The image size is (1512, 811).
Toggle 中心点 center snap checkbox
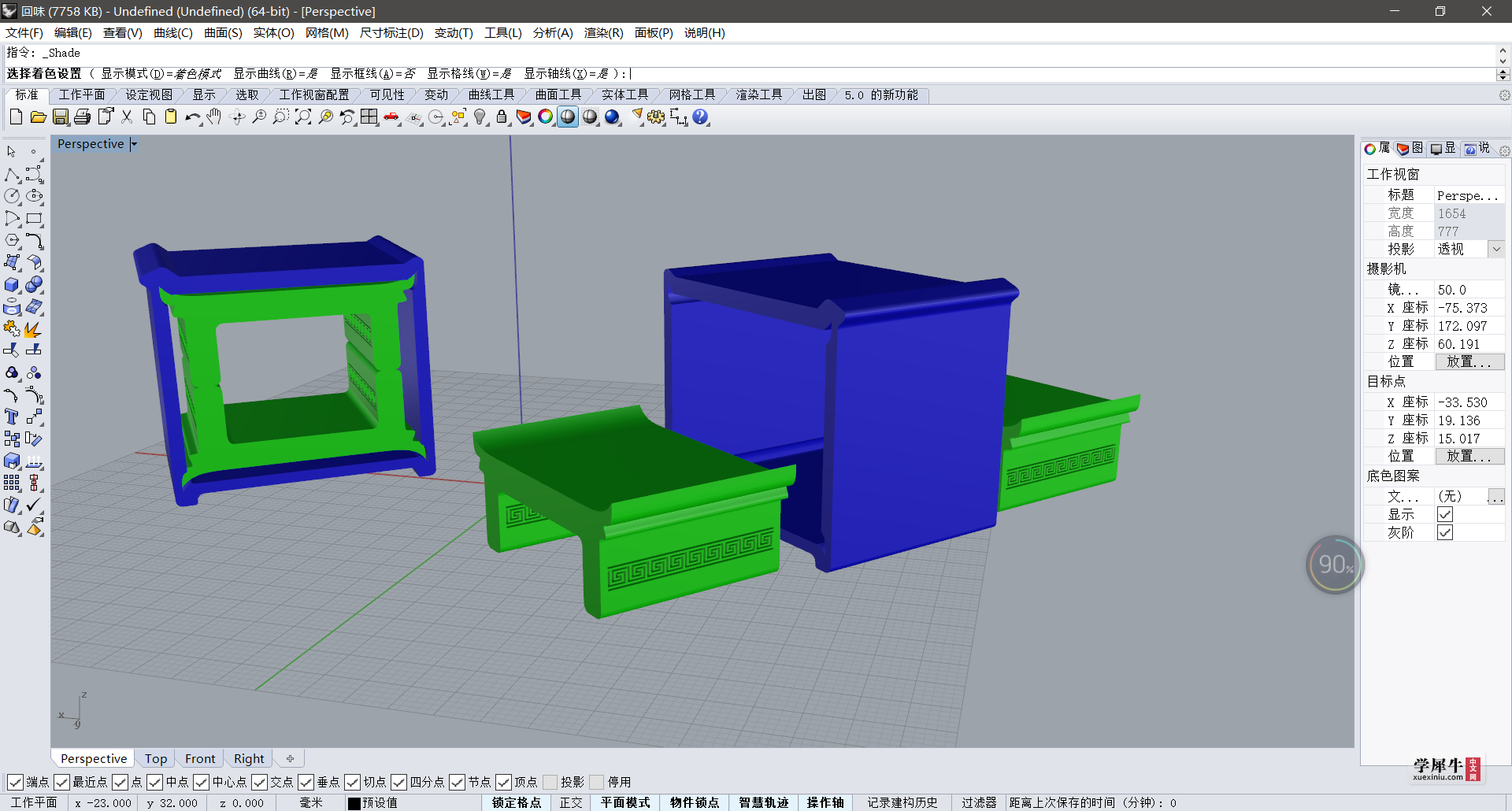click(x=201, y=782)
